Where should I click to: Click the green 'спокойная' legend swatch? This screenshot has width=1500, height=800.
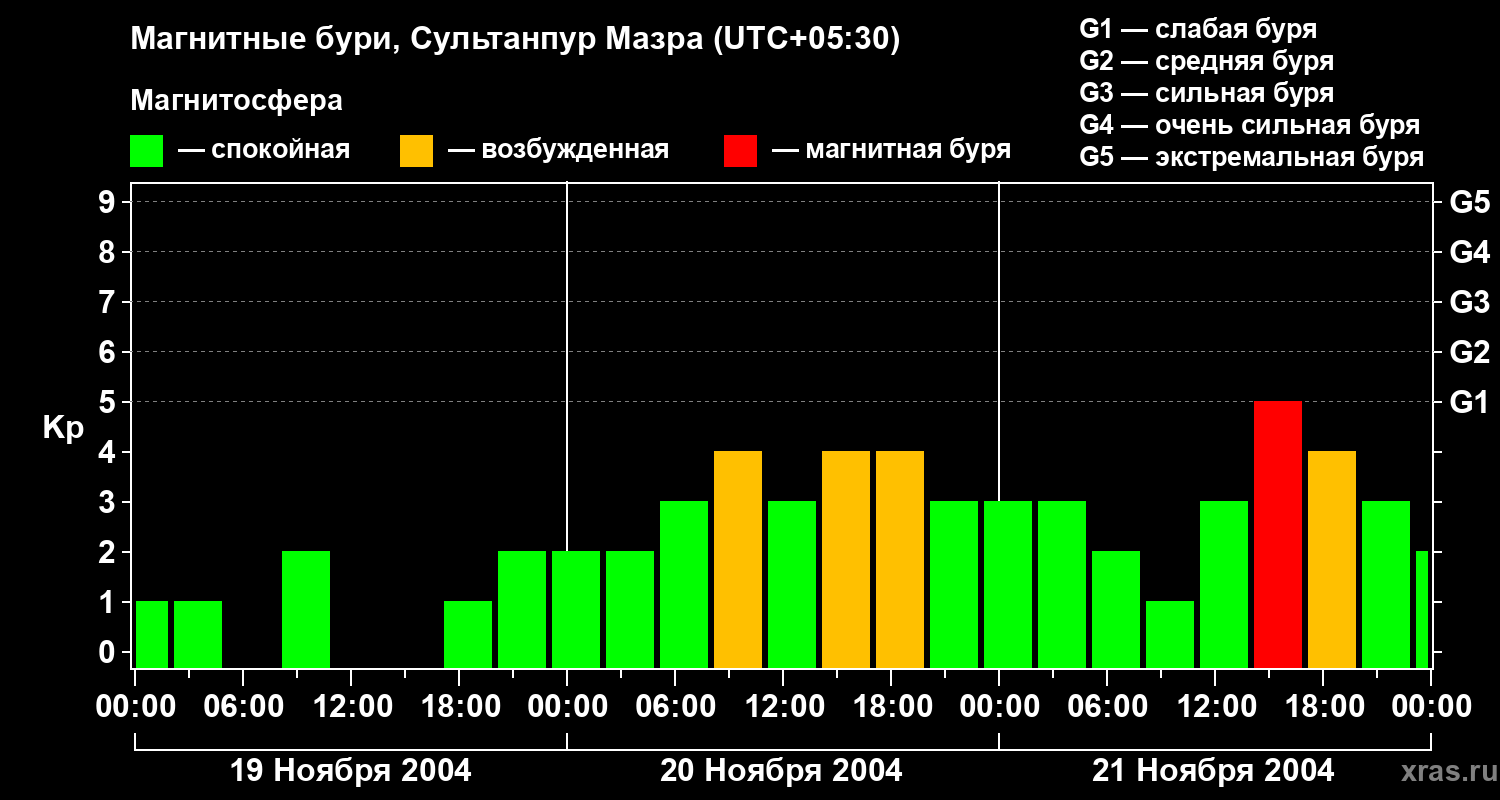click(x=146, y=151)
